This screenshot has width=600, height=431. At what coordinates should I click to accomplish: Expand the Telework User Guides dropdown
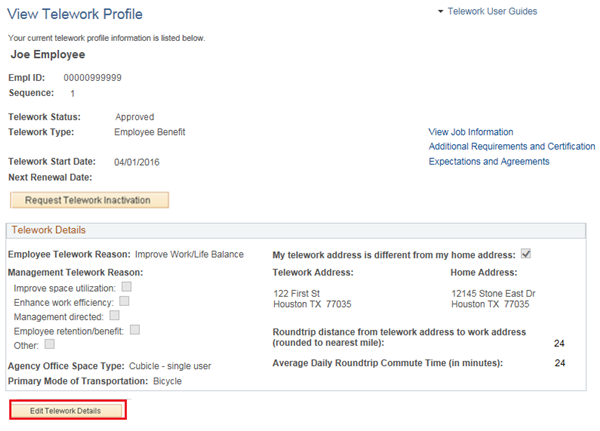click(x=486, y=11)
